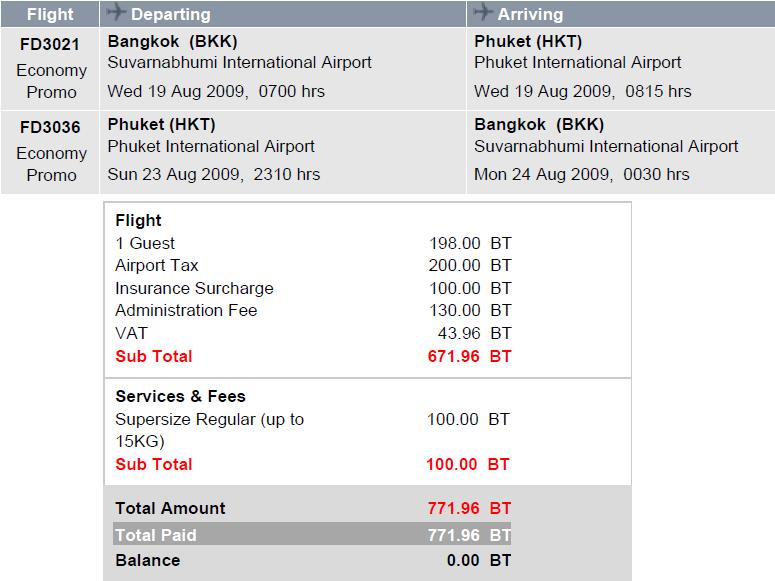Click flight number FD3036
The image size is (775, 581).
50,128
